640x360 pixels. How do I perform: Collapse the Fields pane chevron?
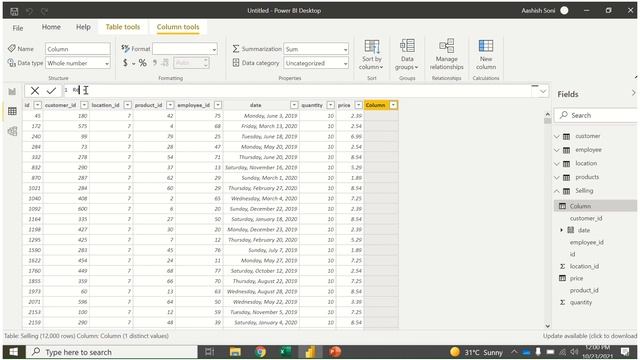click(633, 93)
